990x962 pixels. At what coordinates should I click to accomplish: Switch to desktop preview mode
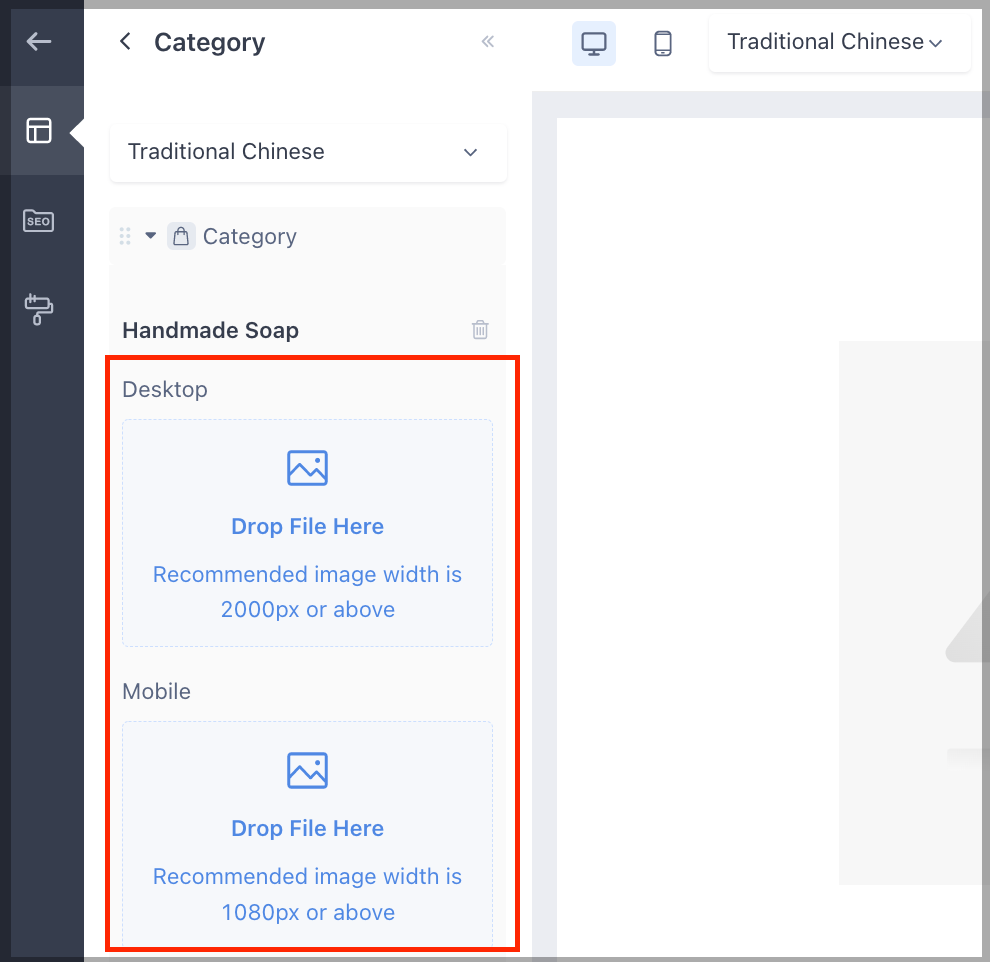[x=593, y=44]
